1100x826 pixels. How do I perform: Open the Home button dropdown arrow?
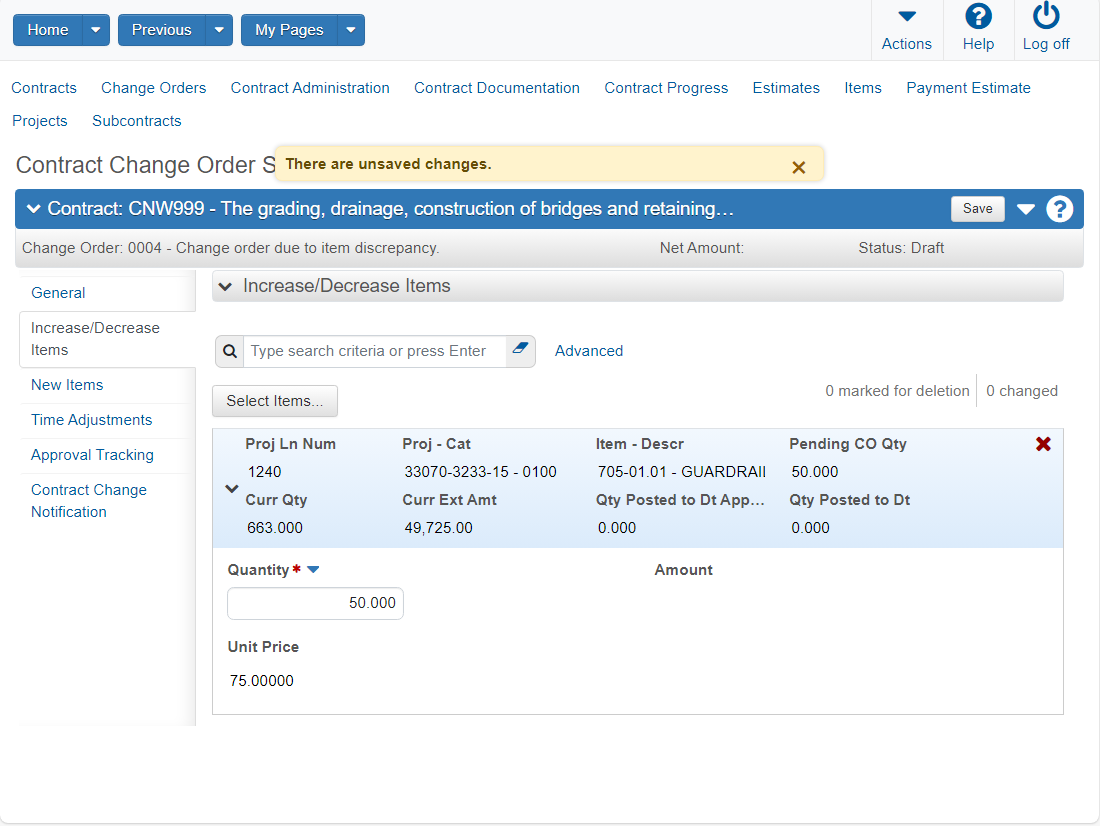(96, 30)
